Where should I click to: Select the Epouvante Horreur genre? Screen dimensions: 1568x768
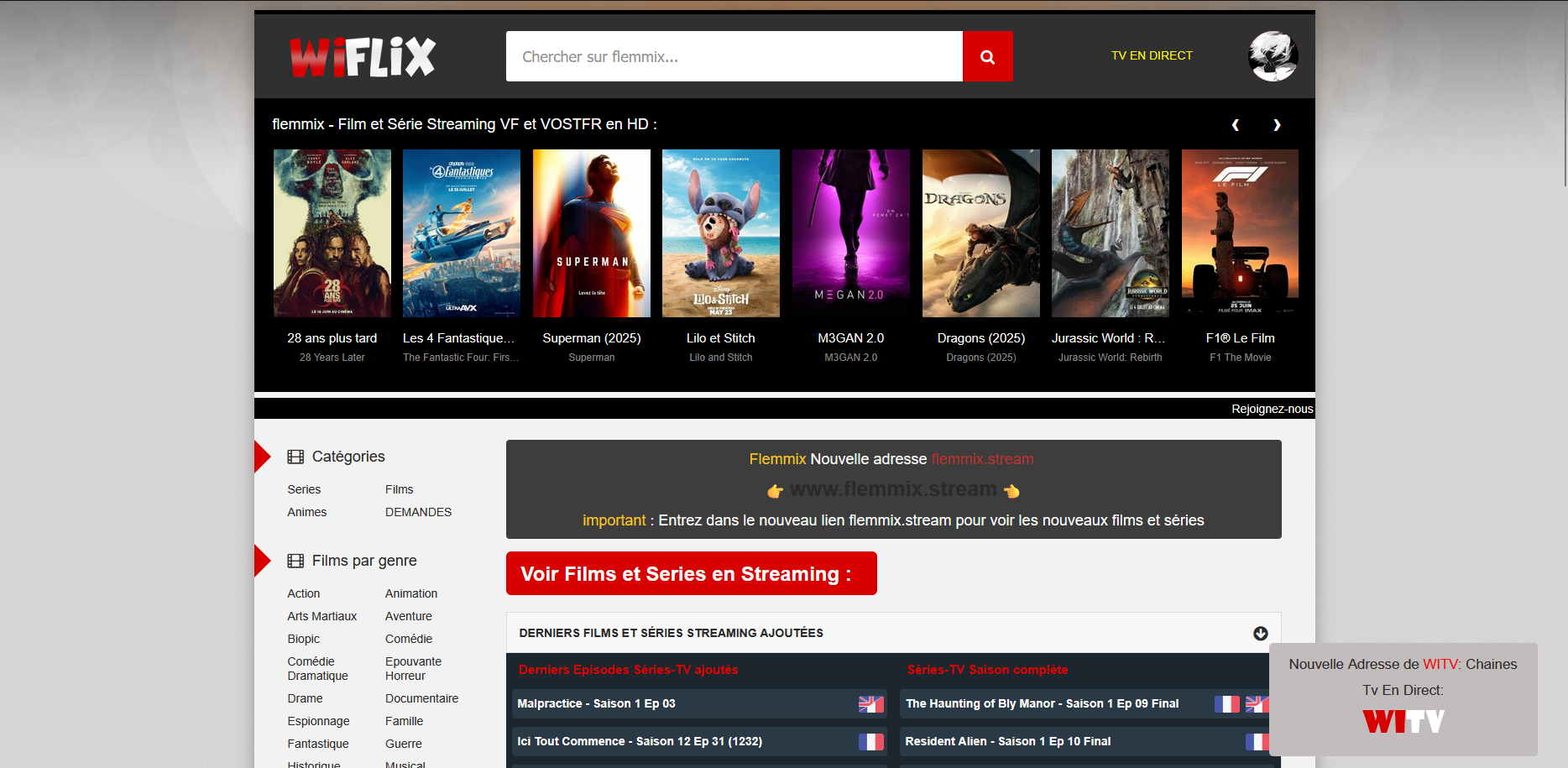tap(413, 669)
